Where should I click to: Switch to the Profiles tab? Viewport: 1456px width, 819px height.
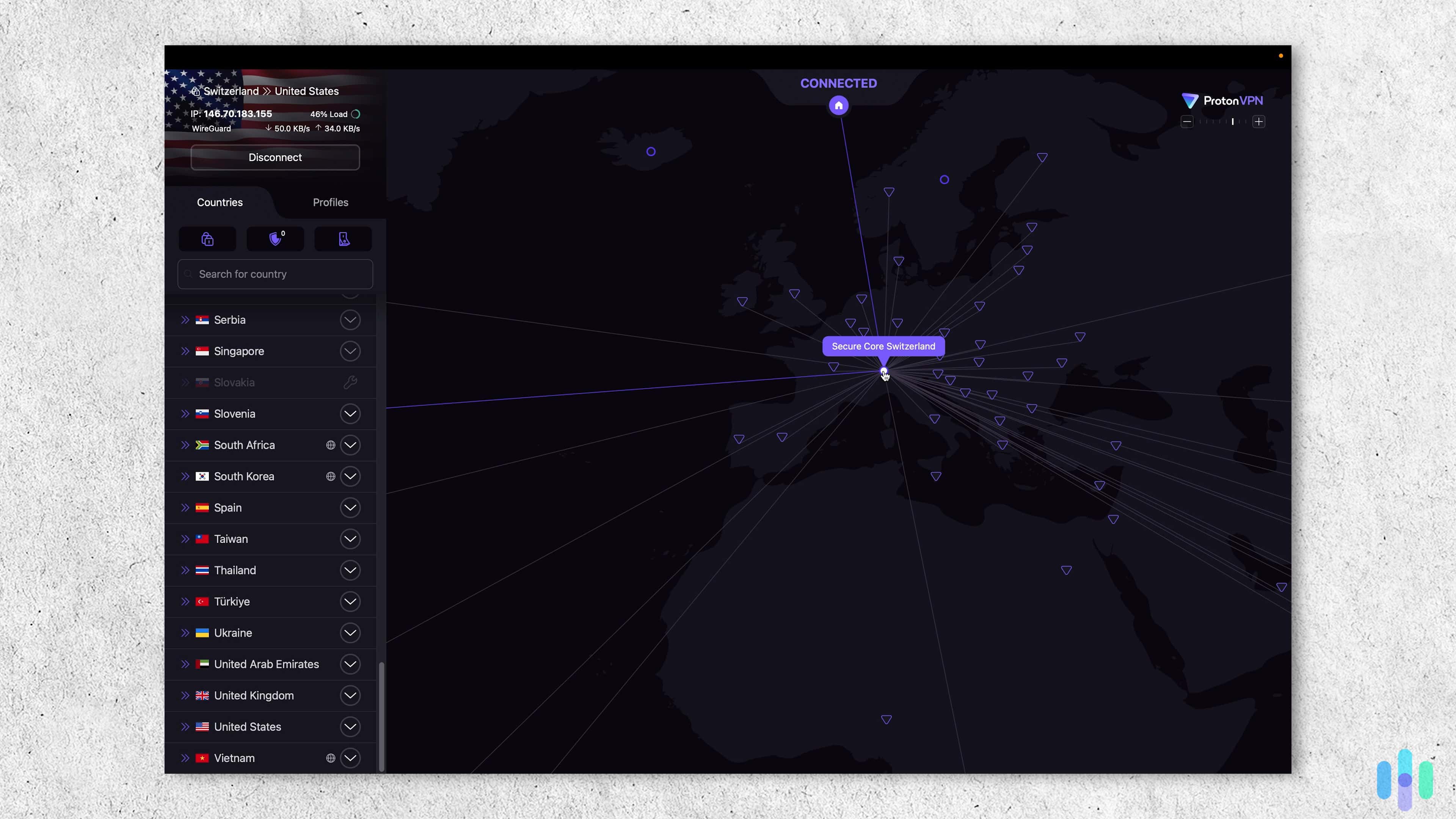coord(330,202)
